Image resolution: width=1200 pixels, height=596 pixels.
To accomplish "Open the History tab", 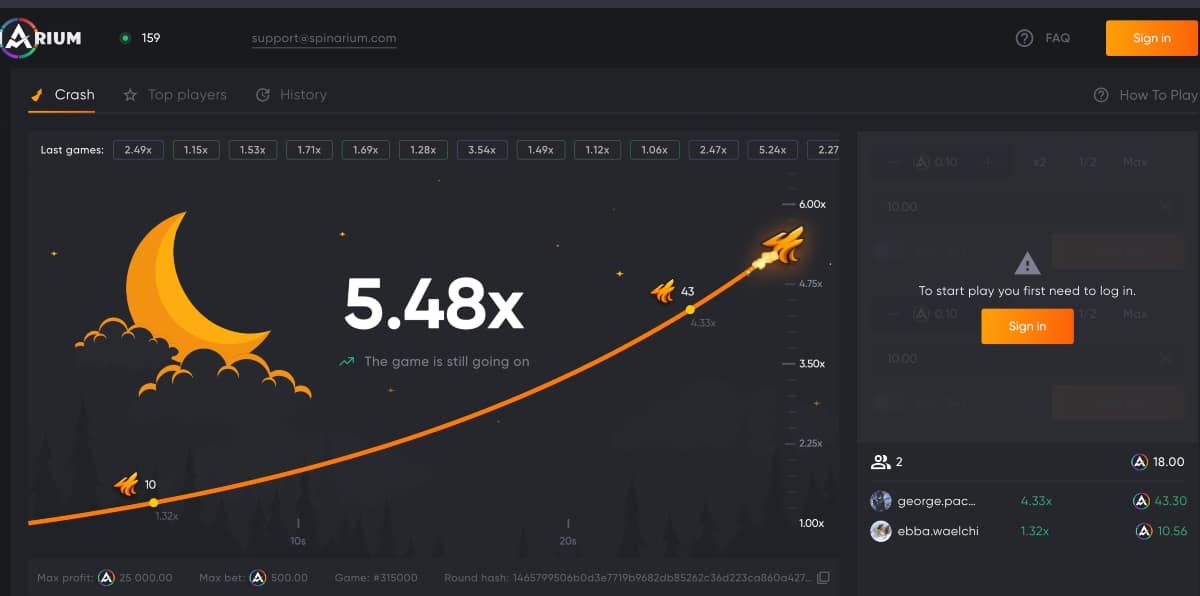I will coord(291,95).
